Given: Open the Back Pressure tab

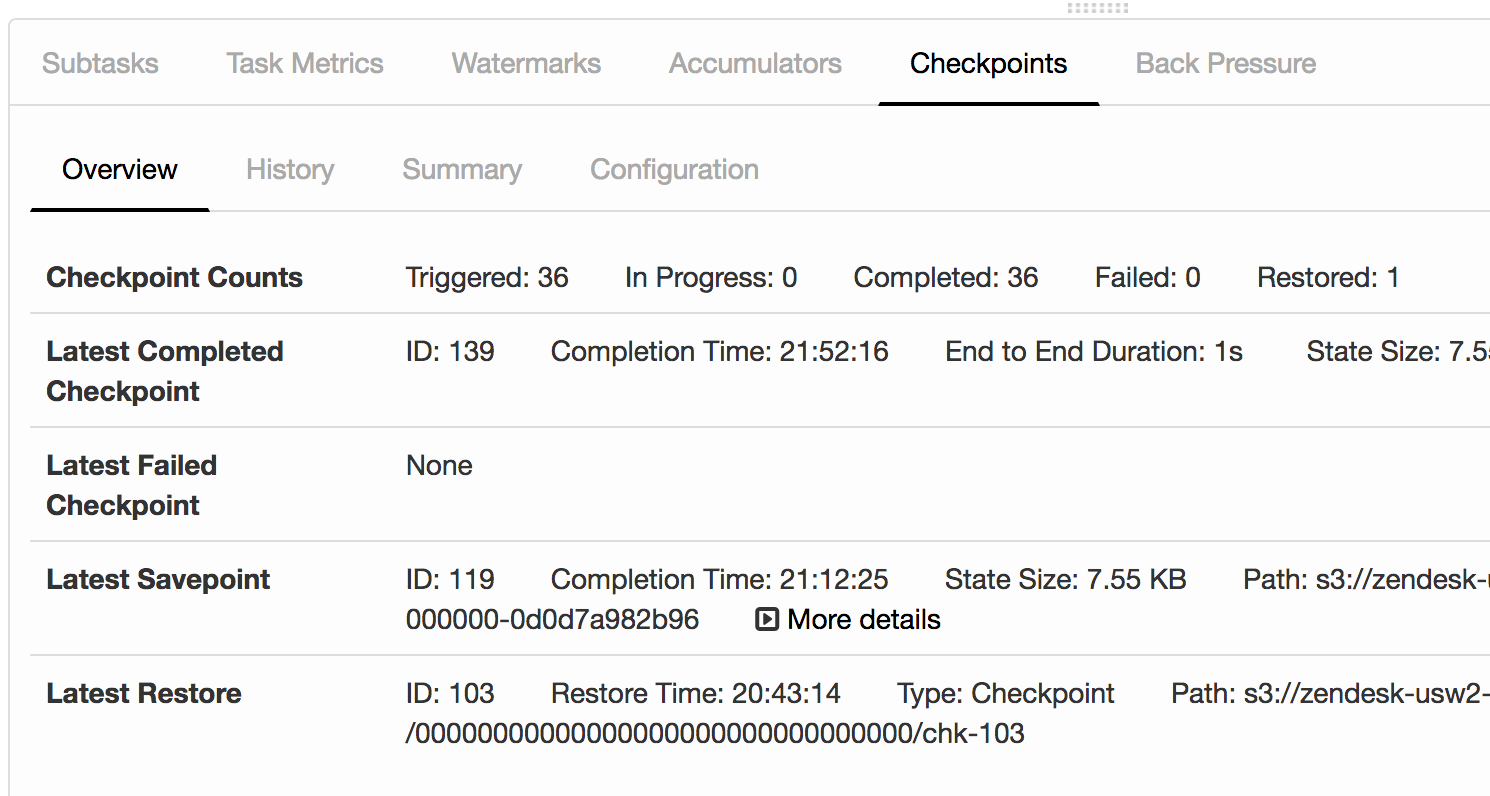Looking at the screenshot, I should pyautogui.click(x=1225, y=64).
